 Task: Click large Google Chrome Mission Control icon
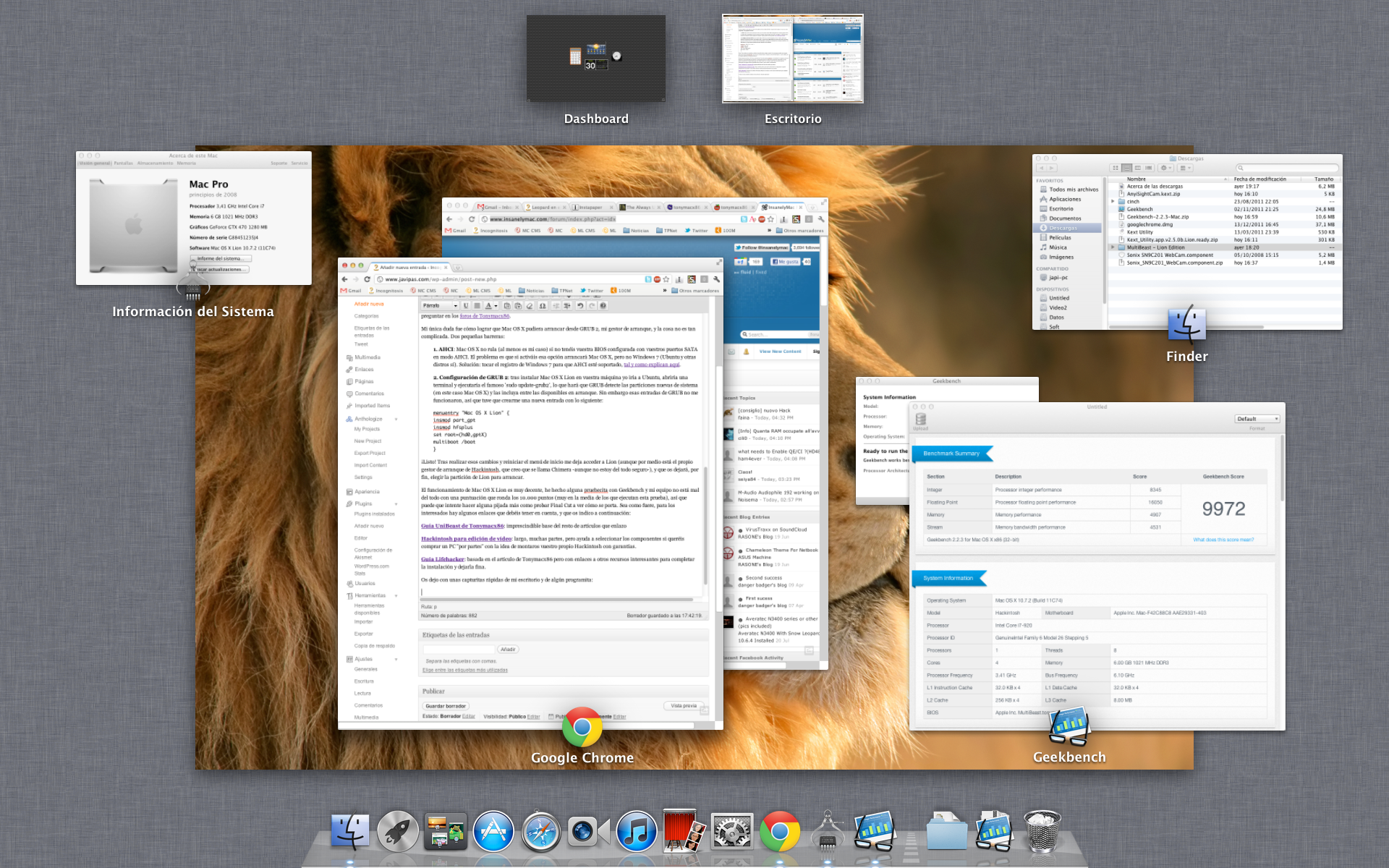pos(582,727)
